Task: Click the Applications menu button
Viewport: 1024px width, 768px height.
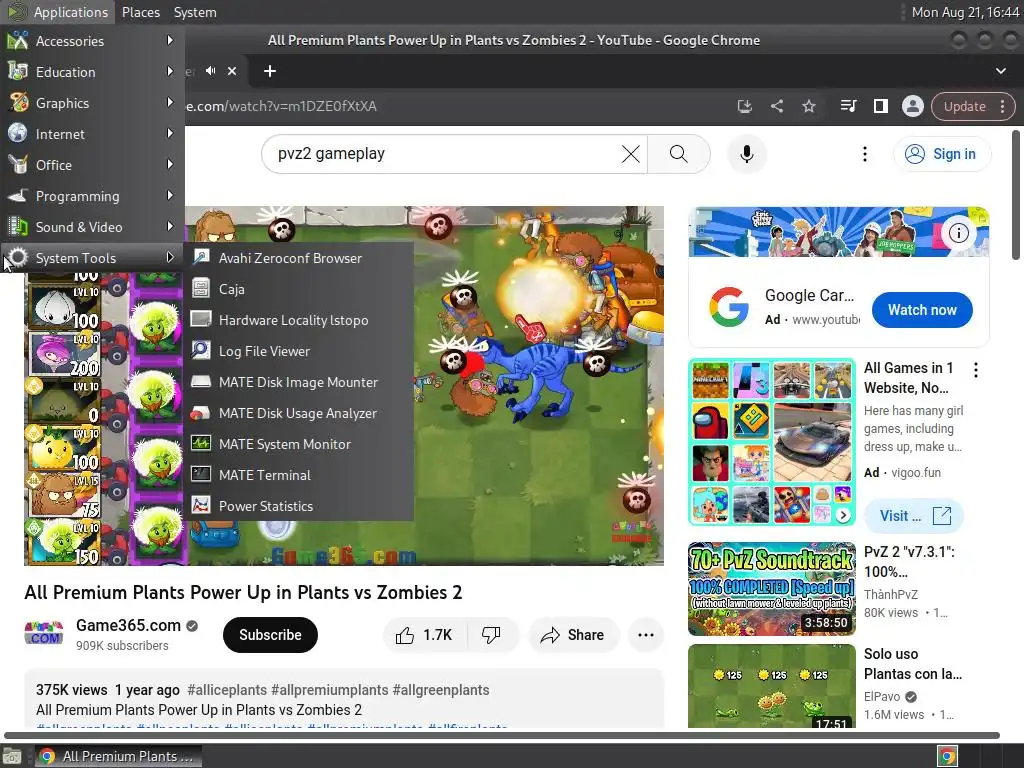Action: 58,12
